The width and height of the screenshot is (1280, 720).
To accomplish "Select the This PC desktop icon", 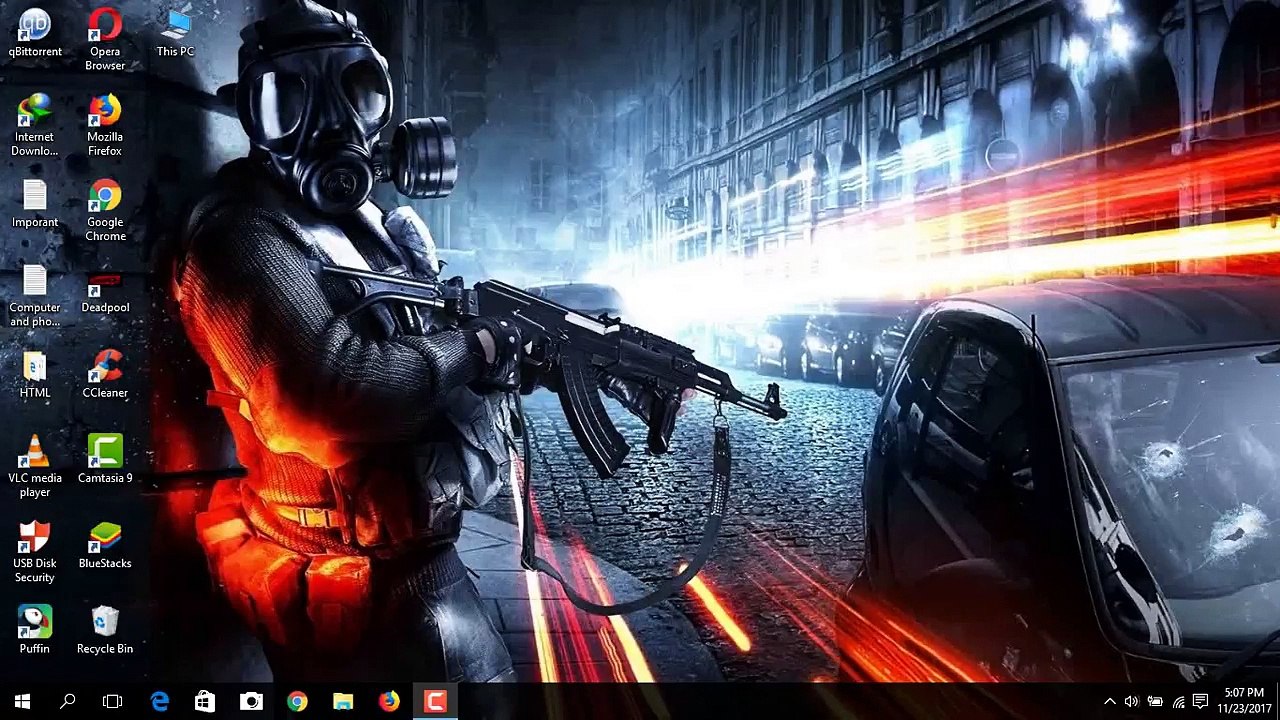I will click(175, 33).
